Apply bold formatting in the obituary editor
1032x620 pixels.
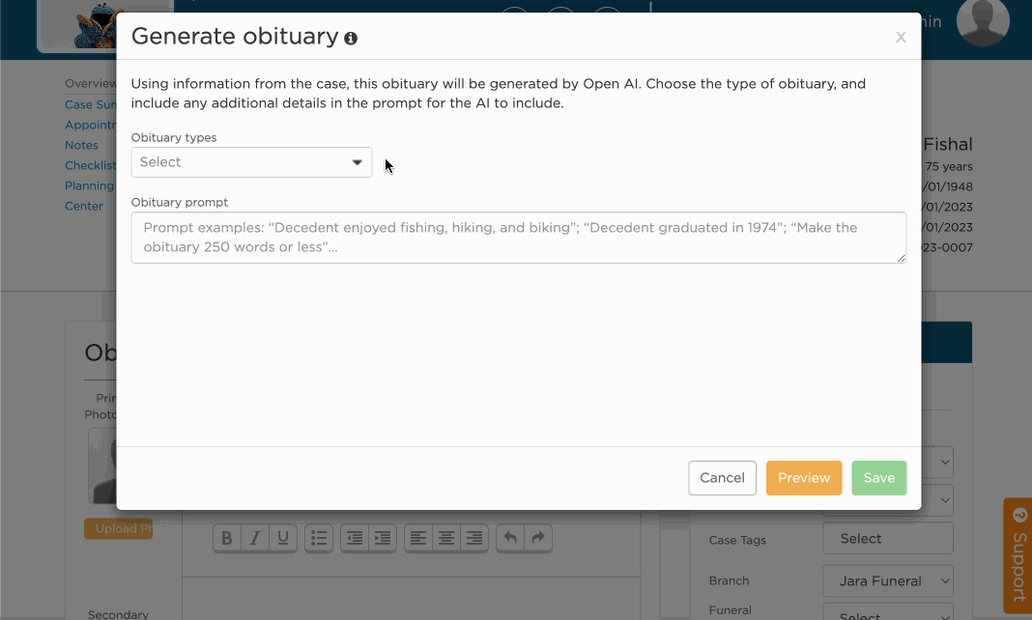(227, 537)
